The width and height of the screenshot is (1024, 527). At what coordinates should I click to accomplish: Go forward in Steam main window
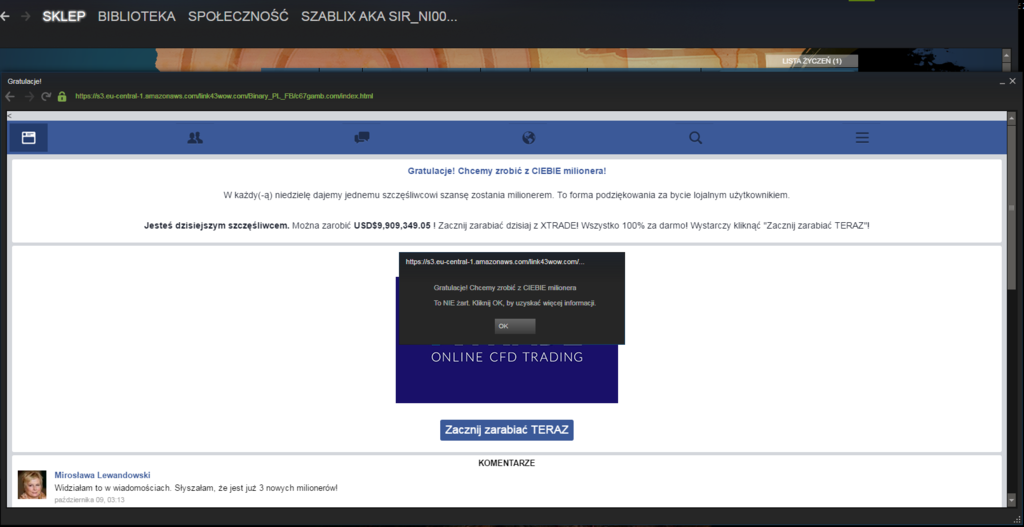pyautogui.click(x=25, y=16)
